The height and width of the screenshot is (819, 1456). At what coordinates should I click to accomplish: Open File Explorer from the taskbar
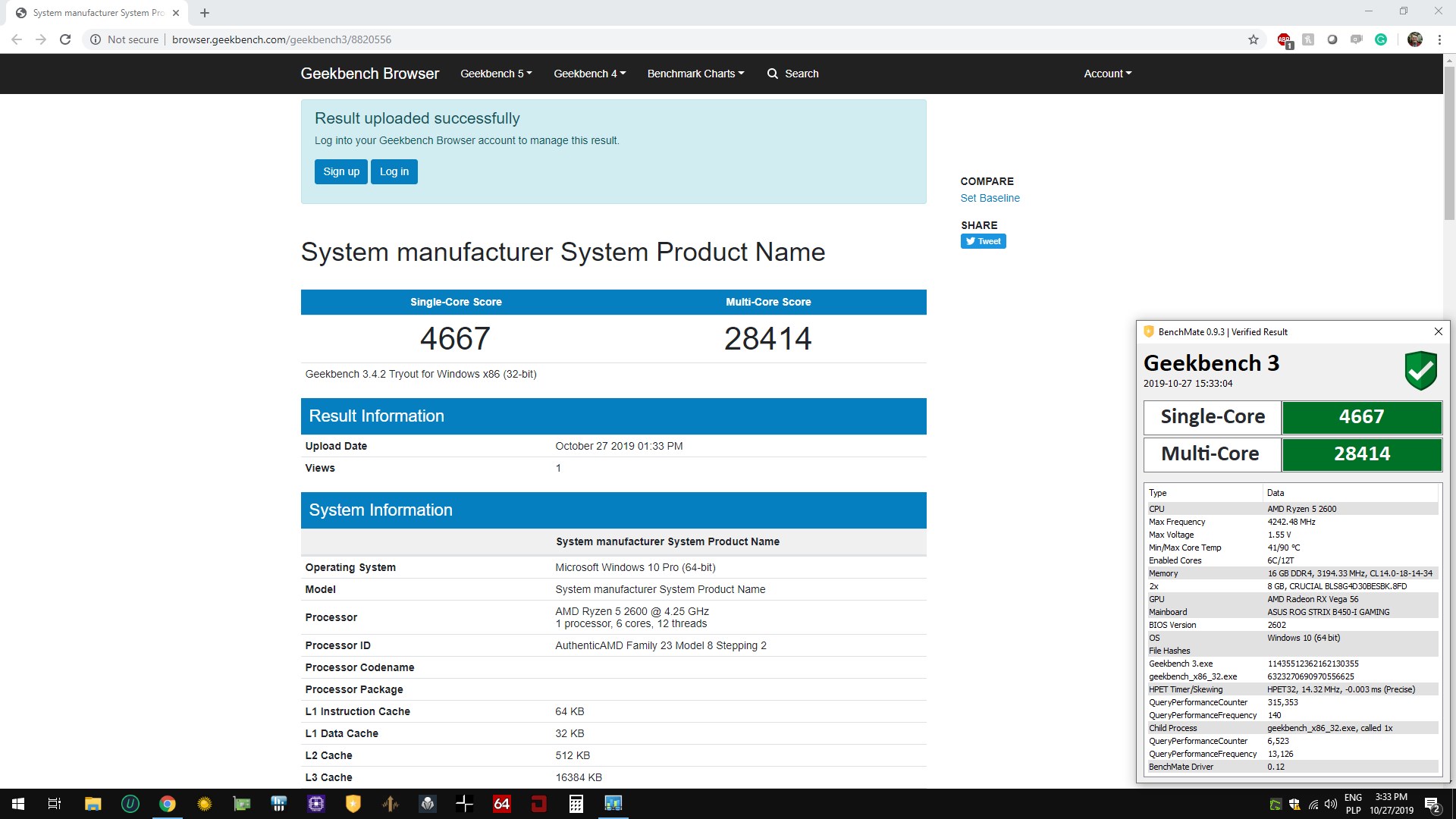(93, 804)
